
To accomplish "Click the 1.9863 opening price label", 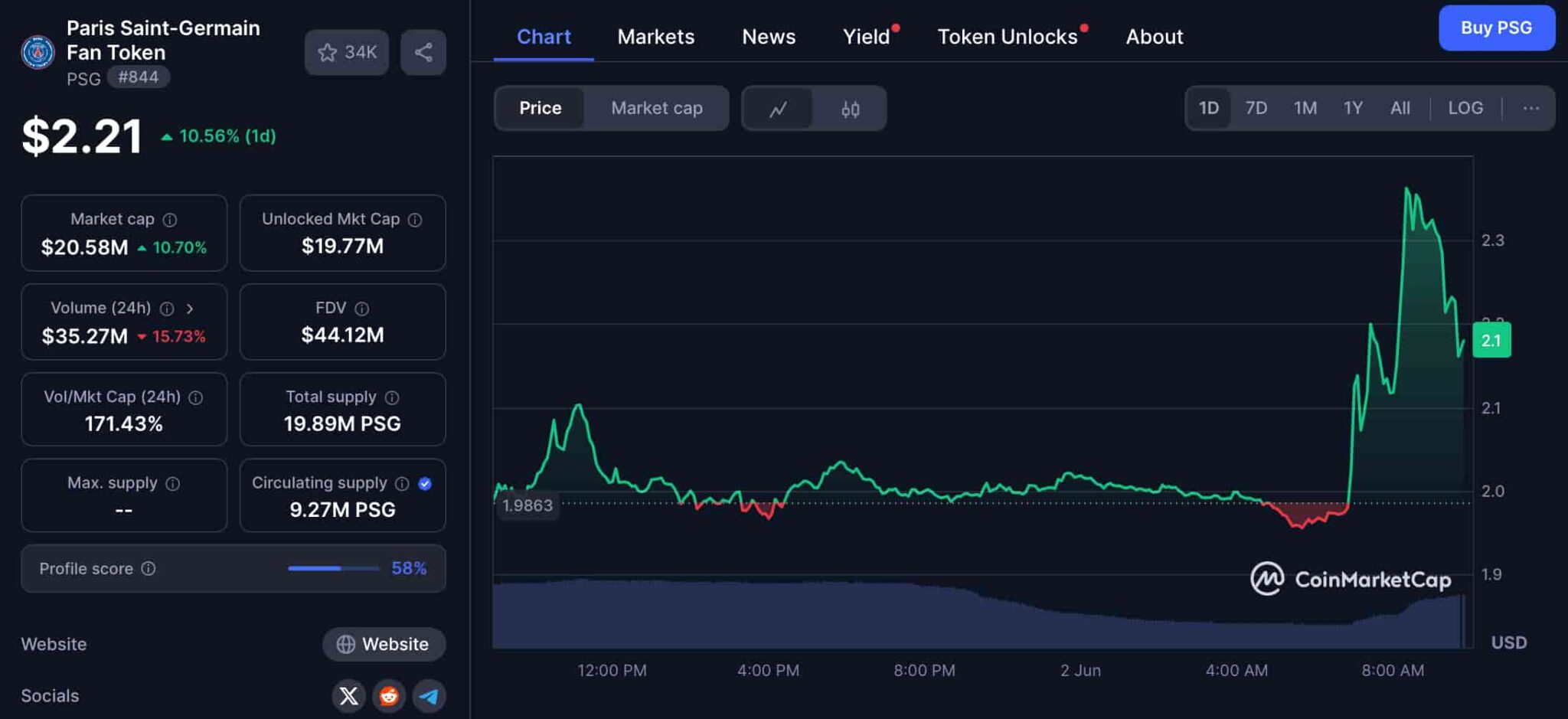I will pyautogui.click(x=528, y=506).
